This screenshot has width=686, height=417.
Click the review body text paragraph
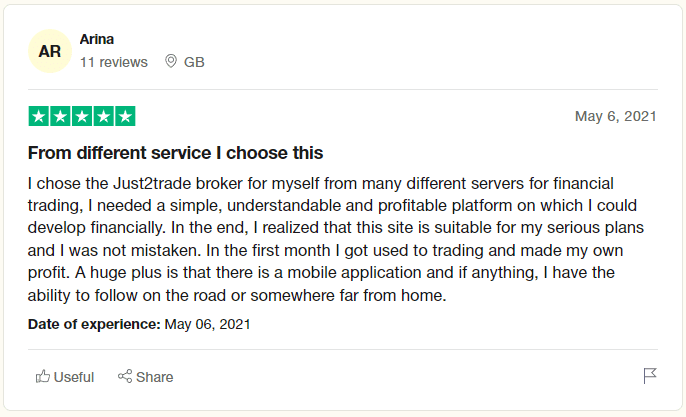pyautogui.click(x=336, y=239)
